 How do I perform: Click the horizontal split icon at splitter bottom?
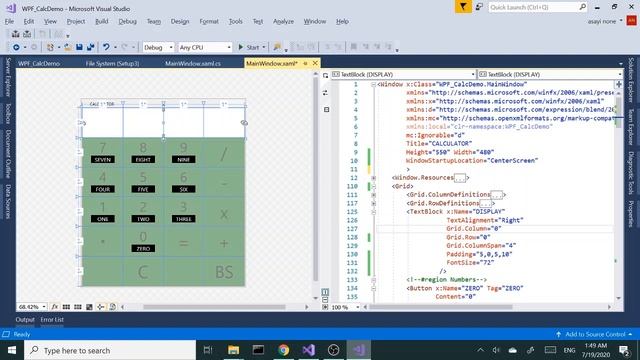pos(325,300)
